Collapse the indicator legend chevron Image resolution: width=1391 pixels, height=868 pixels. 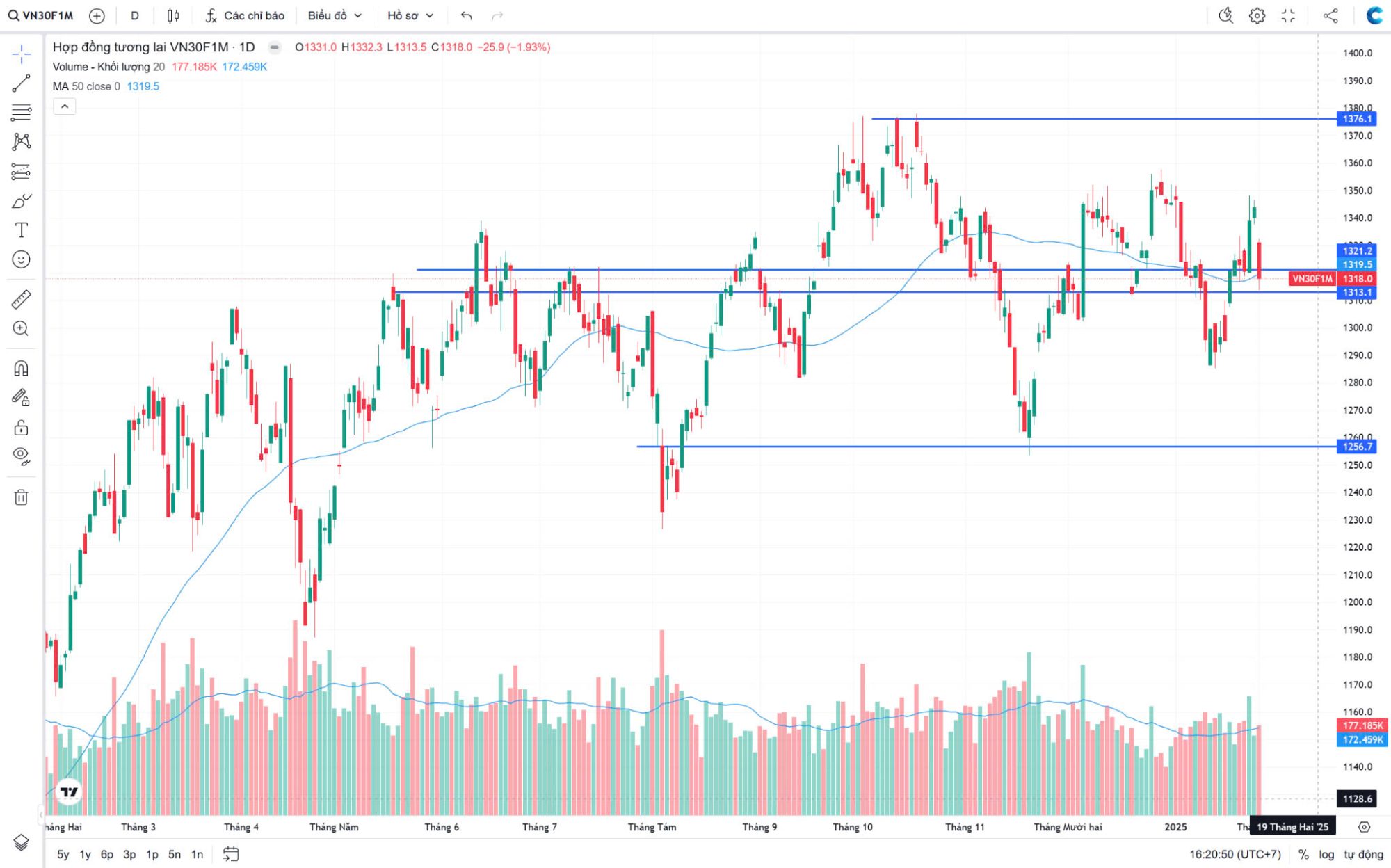pos(64,106)
